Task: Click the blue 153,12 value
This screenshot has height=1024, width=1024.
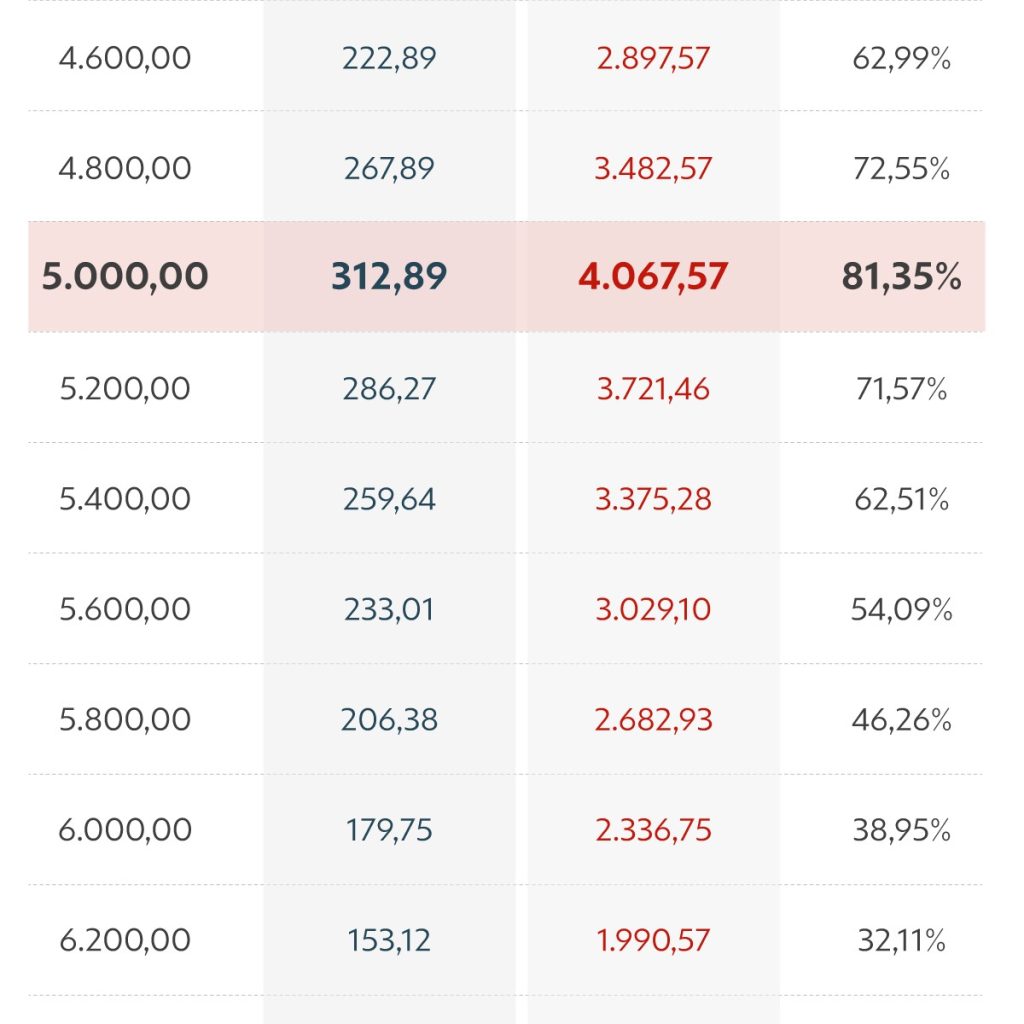Action: (389, 940)
